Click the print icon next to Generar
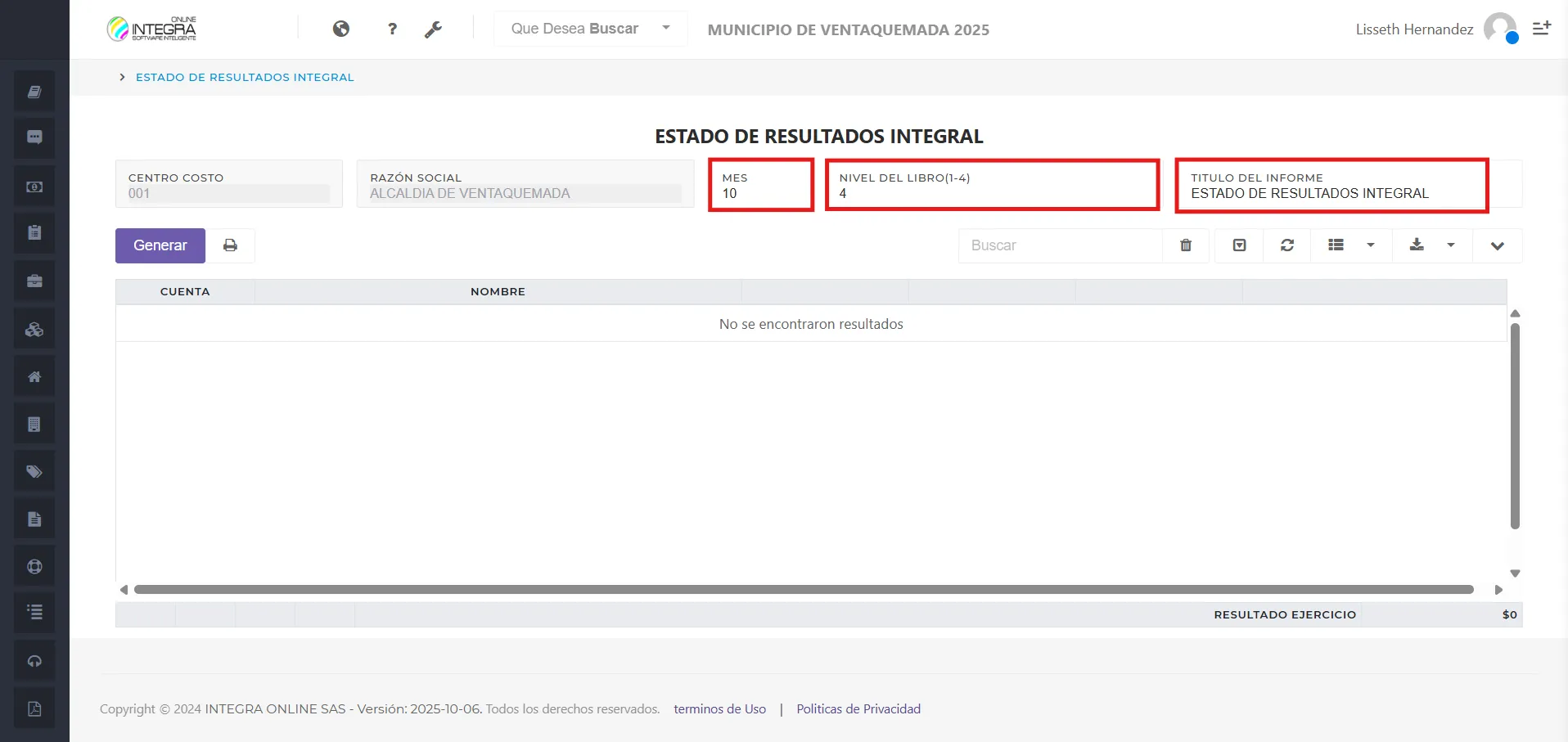Viewport: 1568px width, 742px height. point(230,245)
